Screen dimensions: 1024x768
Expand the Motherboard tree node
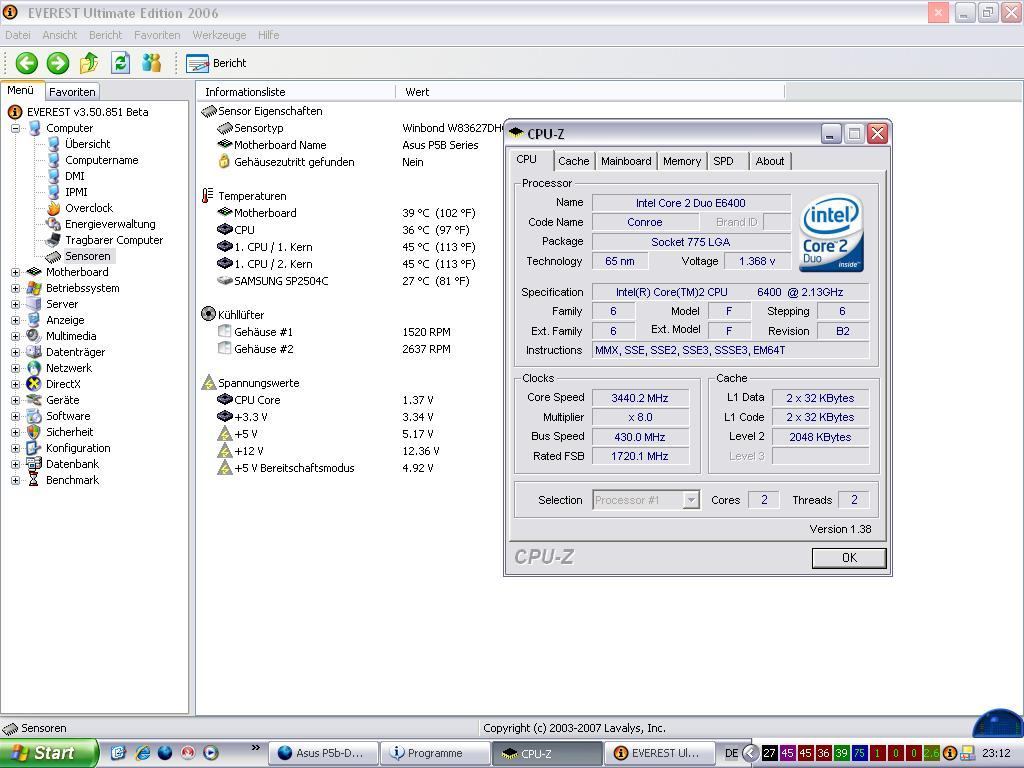coord(15,272)
